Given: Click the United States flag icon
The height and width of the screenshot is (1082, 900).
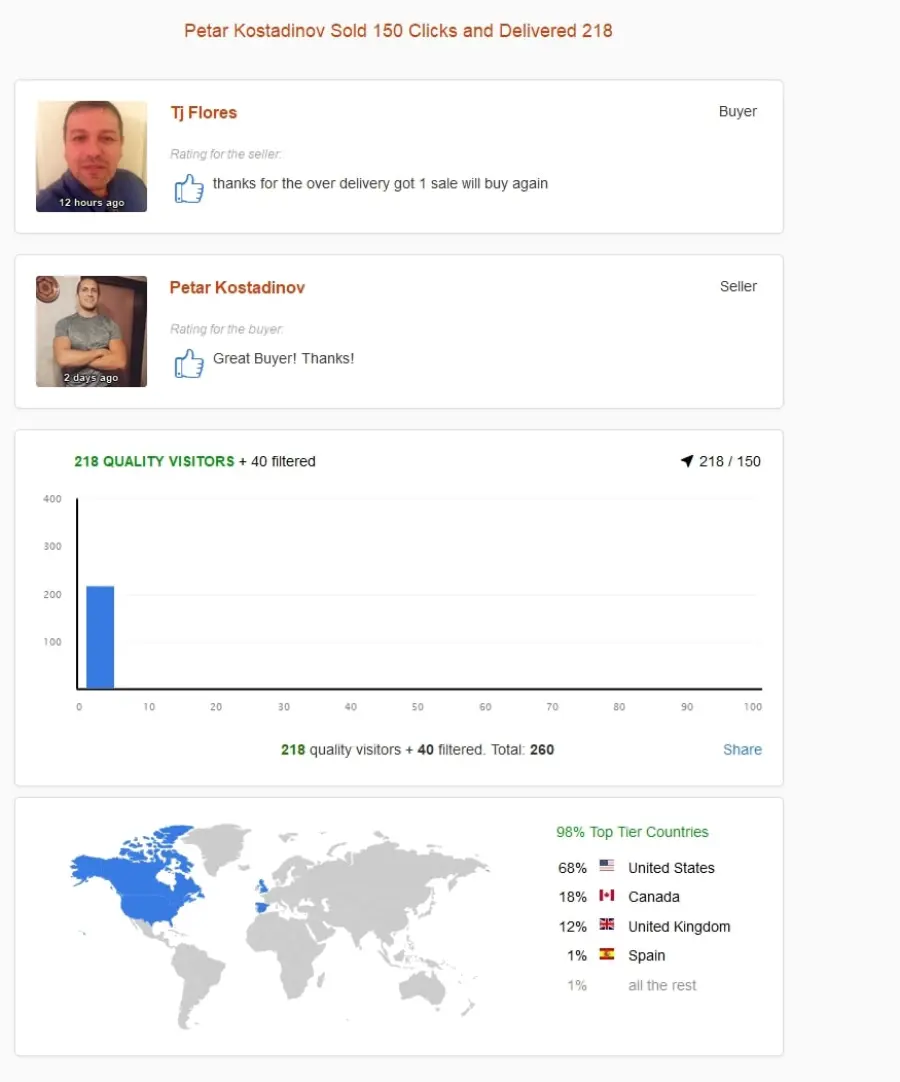Looking at the screenshot, I should pyautogui.click(x=607, y=865).
